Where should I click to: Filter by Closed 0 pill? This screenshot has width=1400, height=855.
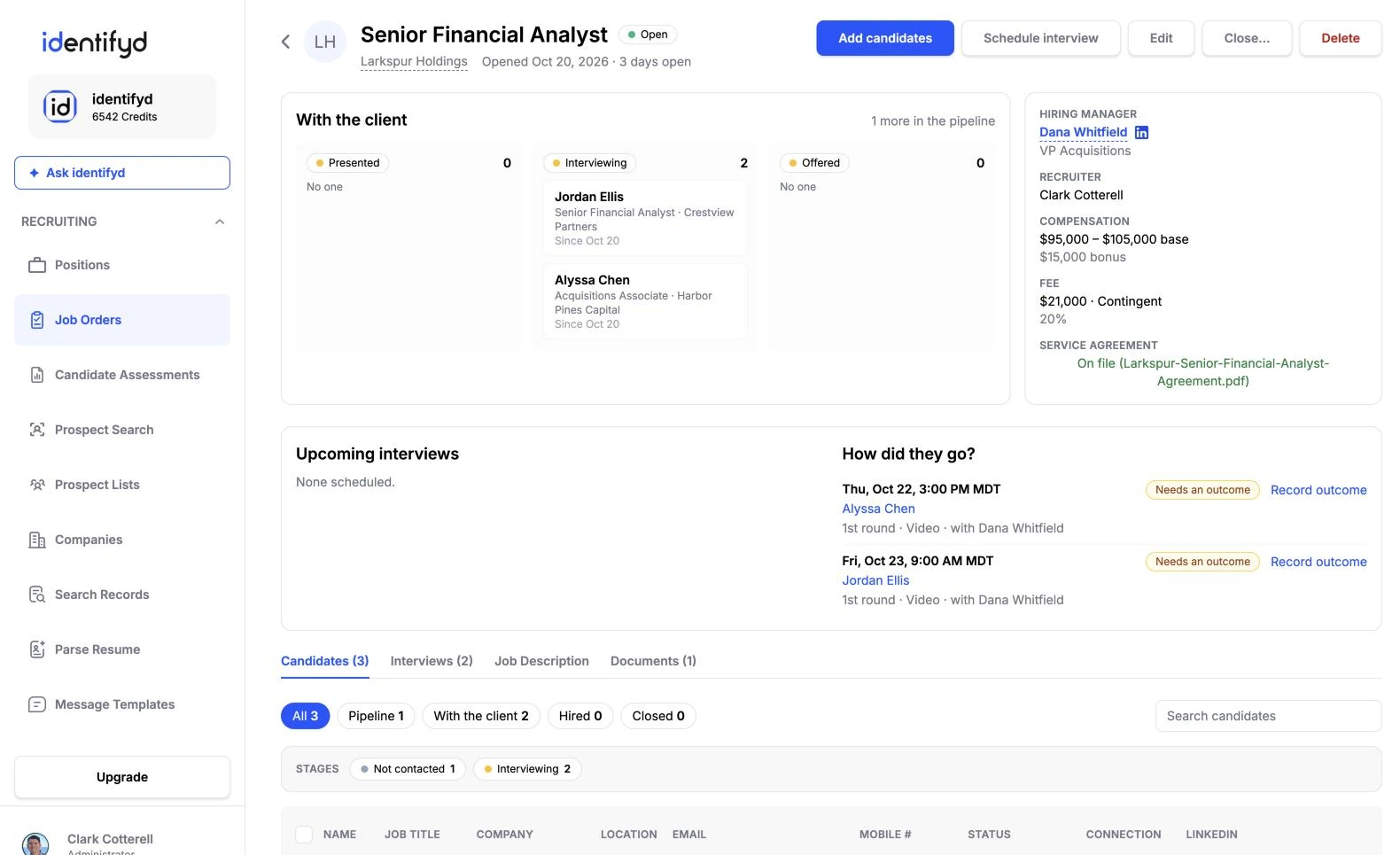(658, 716)
